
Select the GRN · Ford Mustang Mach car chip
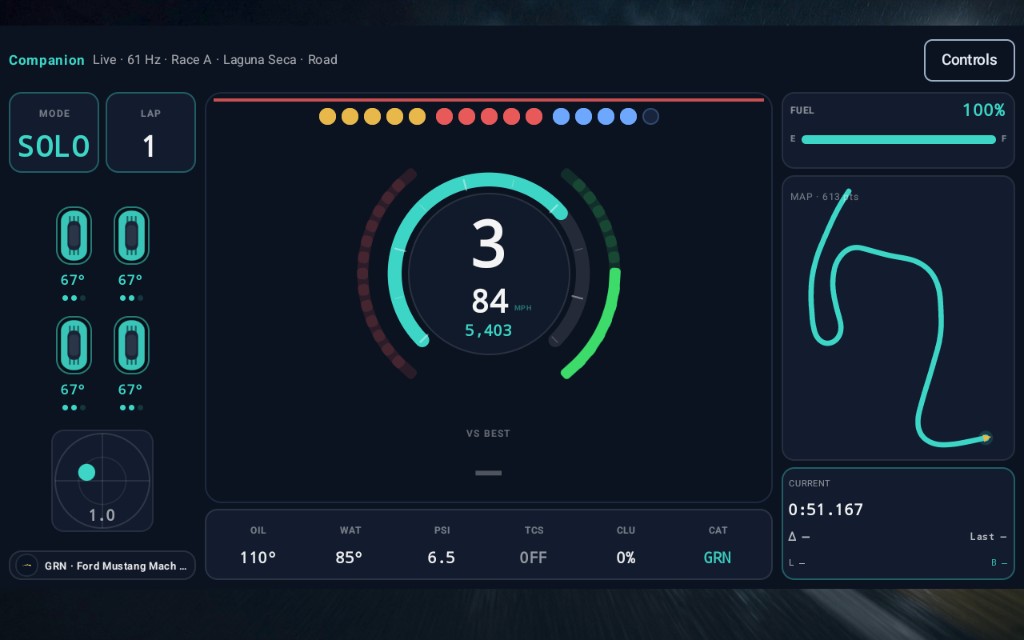[x=103, y=566]
